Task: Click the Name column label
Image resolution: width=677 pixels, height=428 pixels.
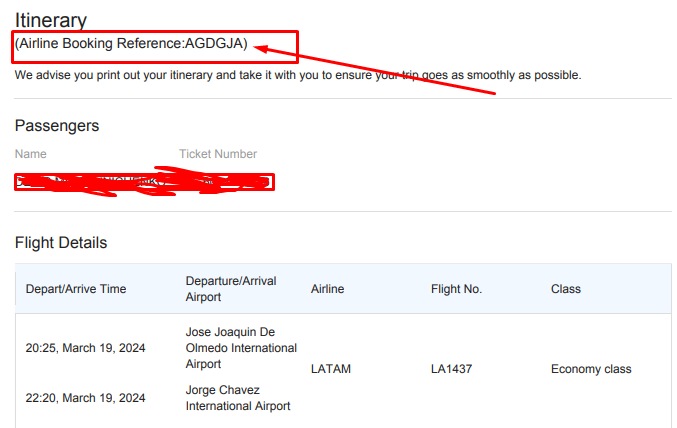Action: coord(31,154)
